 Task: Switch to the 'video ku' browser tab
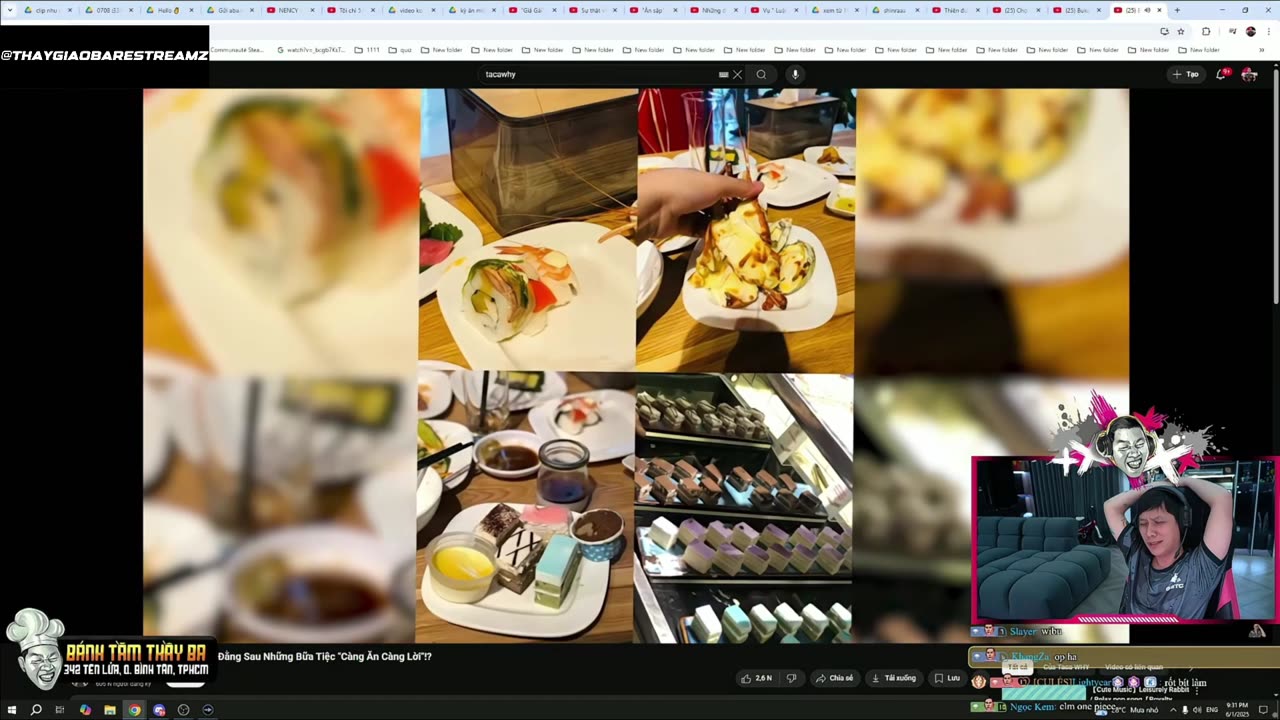click(411, 10)
